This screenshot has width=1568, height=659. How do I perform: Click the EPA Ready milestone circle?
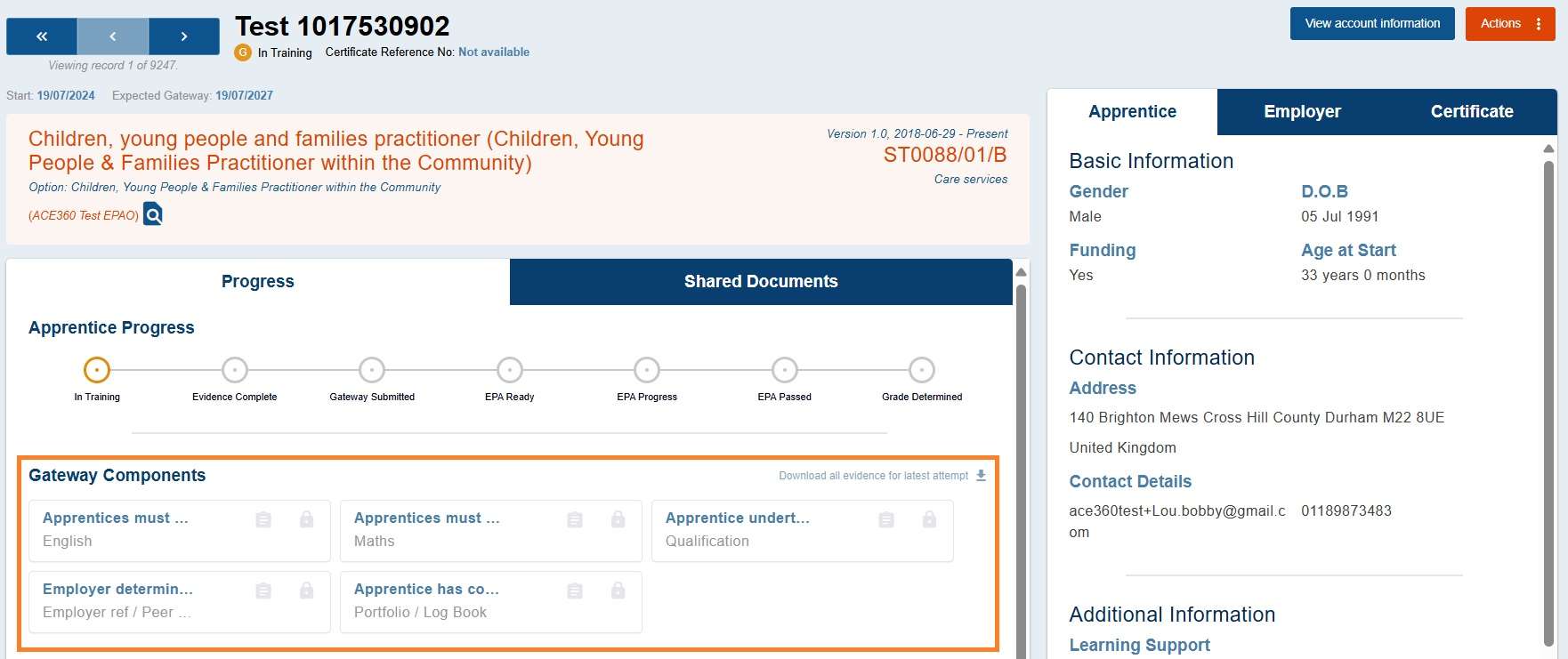tap(509, 370)
